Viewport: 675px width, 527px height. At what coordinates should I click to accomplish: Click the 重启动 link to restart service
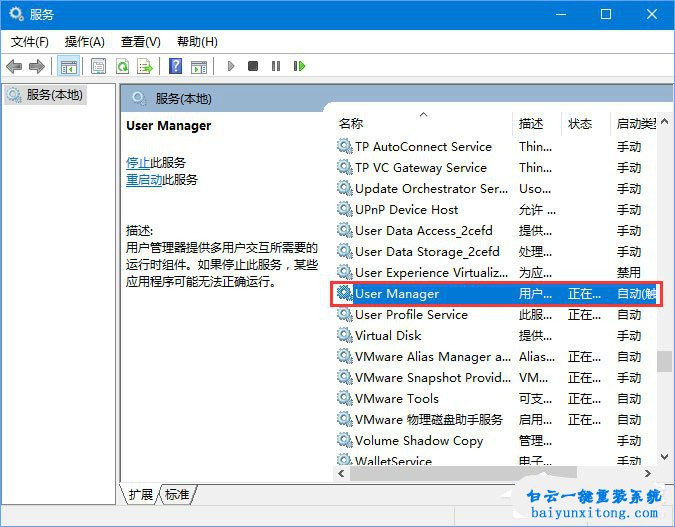pyautogui.click(x=144, y=180)
